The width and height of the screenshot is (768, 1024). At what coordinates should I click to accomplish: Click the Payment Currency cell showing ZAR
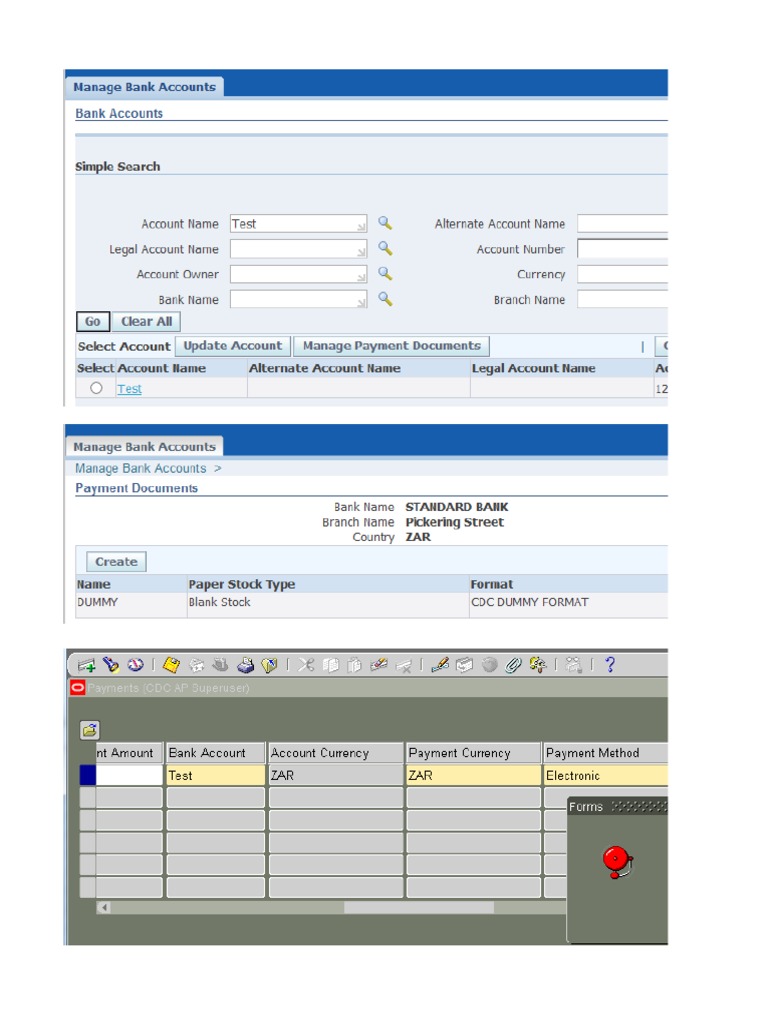(473, 775)
